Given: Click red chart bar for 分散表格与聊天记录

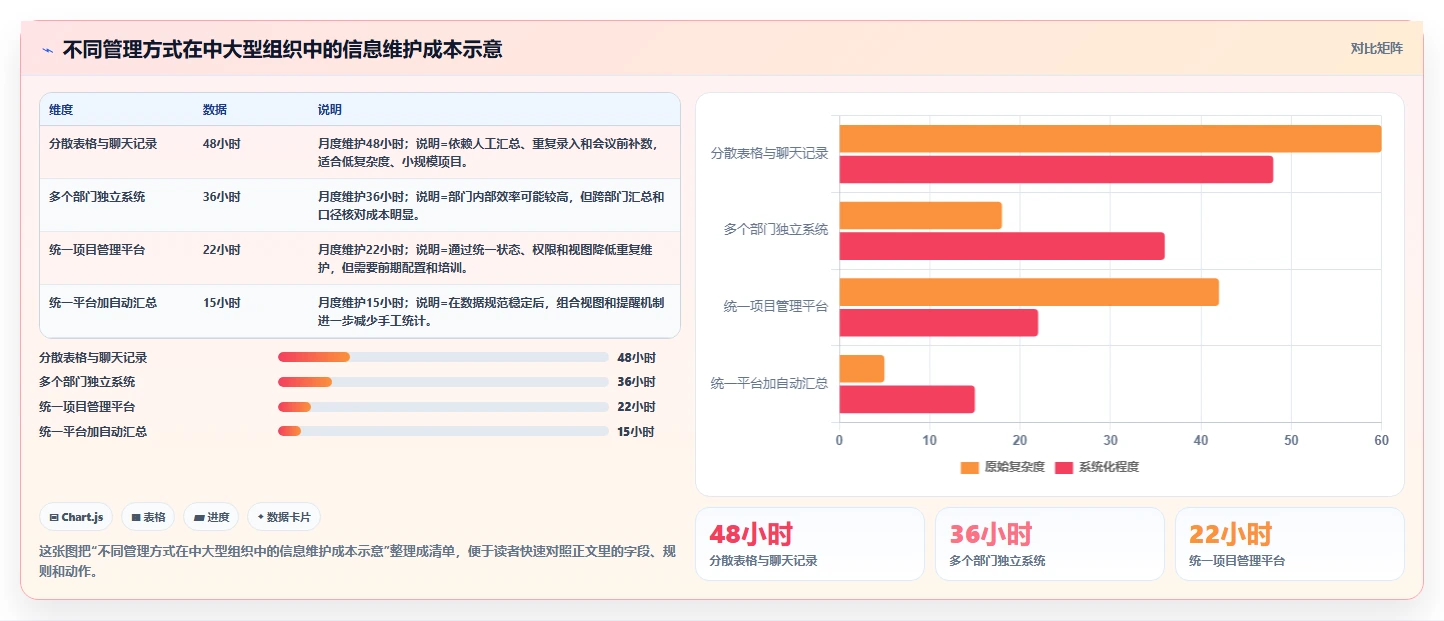Looking at the screenshot, I should click(1056, 170).
